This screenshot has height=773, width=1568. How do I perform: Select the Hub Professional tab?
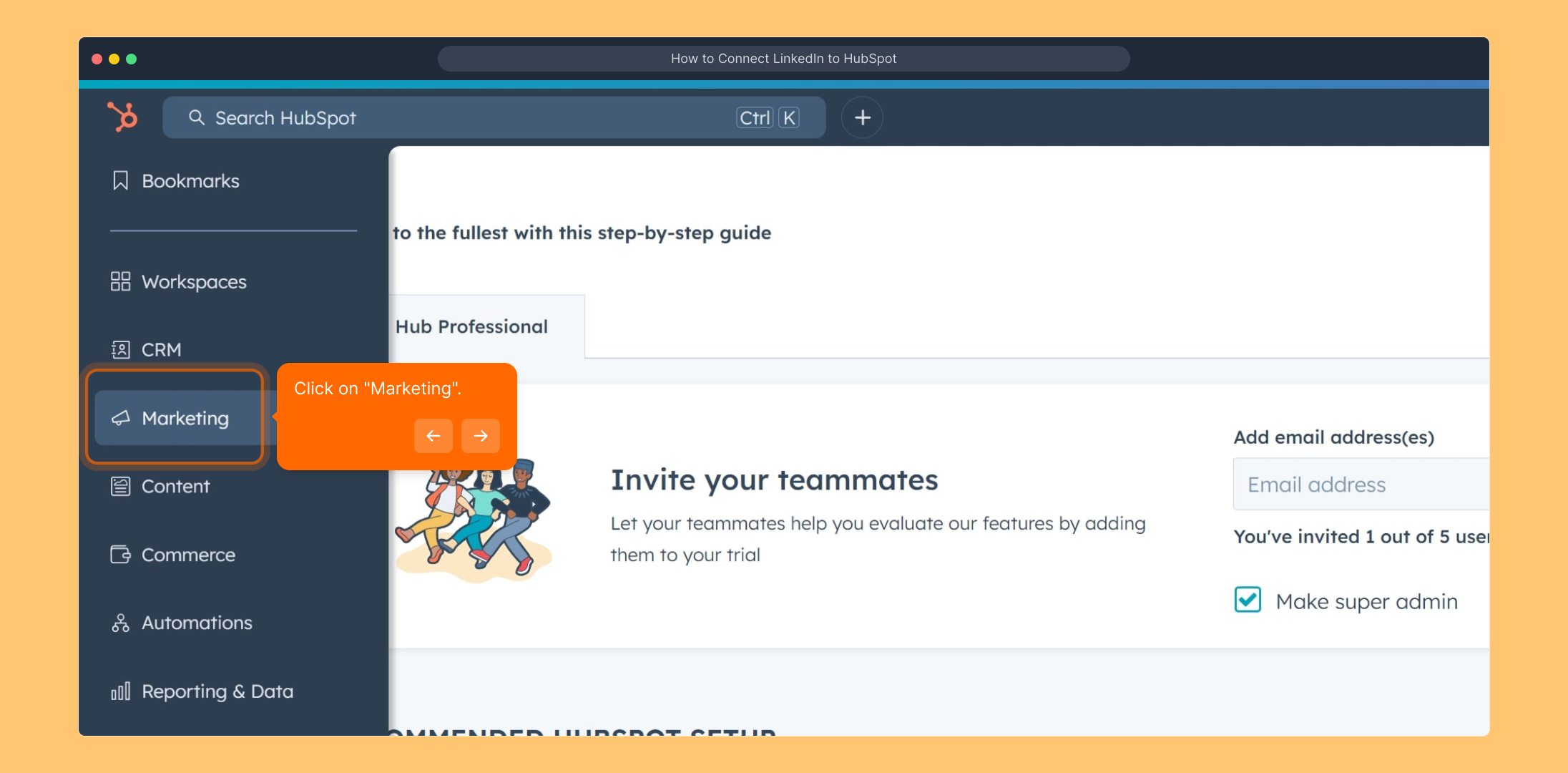(x=472, y=326)
